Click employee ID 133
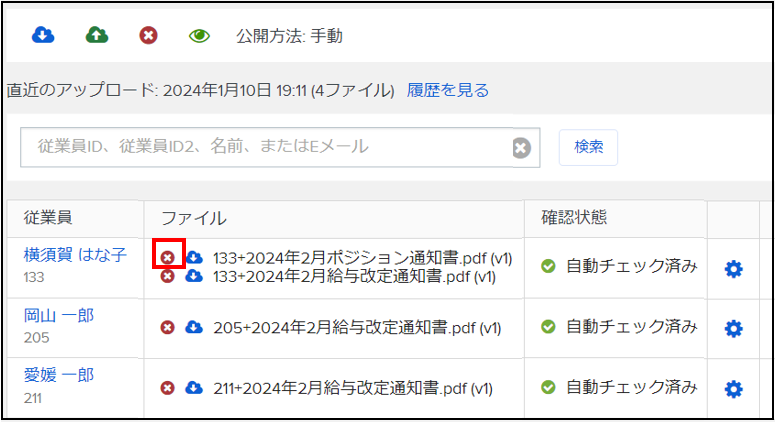Screen dimensions: 775x422 pos(34,277)
